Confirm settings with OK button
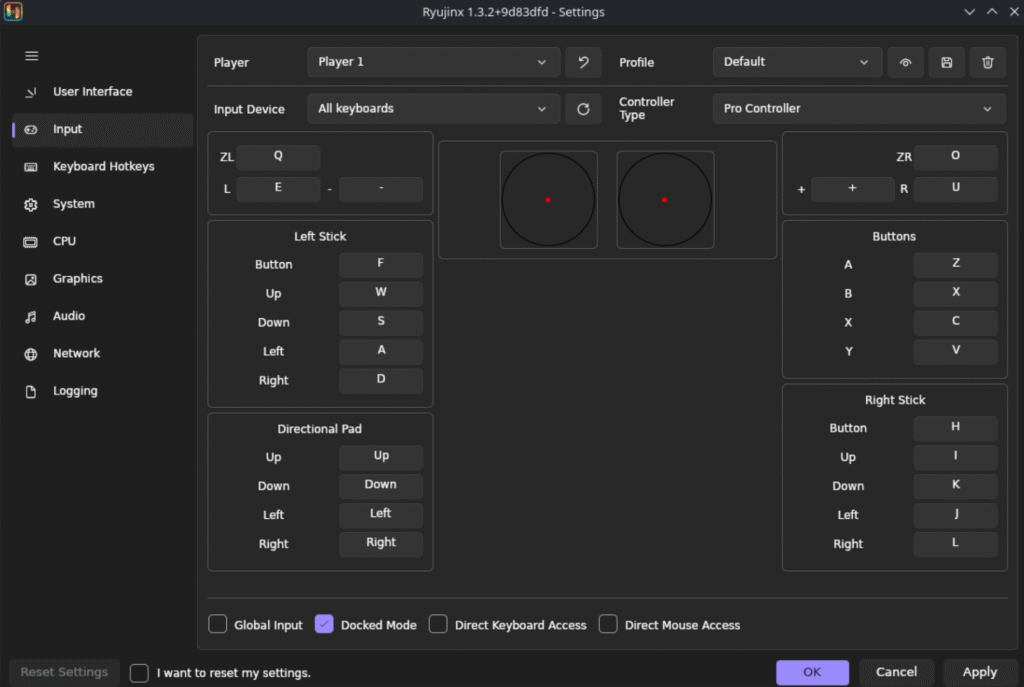The width and height of the screenshot is (1024, 687). tap(812, 672)
